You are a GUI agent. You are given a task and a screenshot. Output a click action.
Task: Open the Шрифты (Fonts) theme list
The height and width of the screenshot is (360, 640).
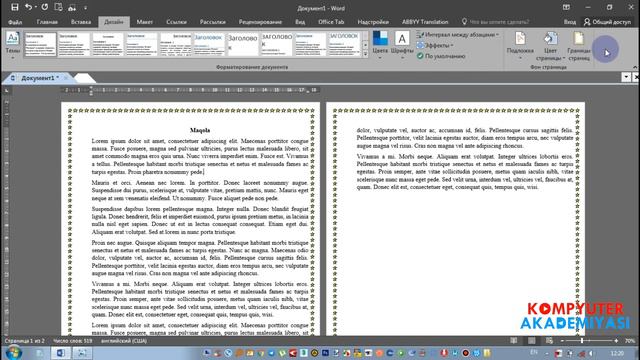(402, 46)
